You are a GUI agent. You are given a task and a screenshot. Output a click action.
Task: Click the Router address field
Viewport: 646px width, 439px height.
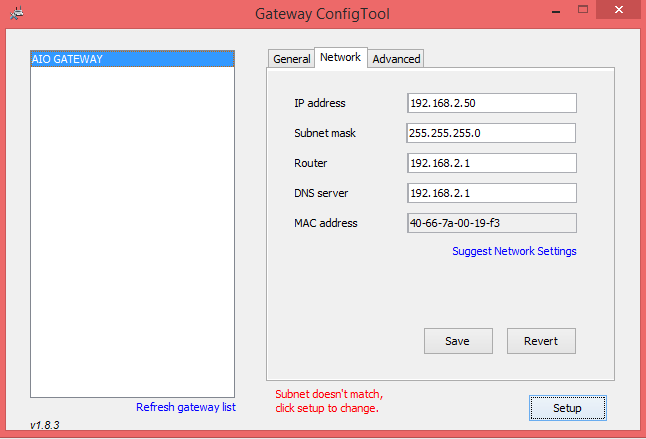491,163
